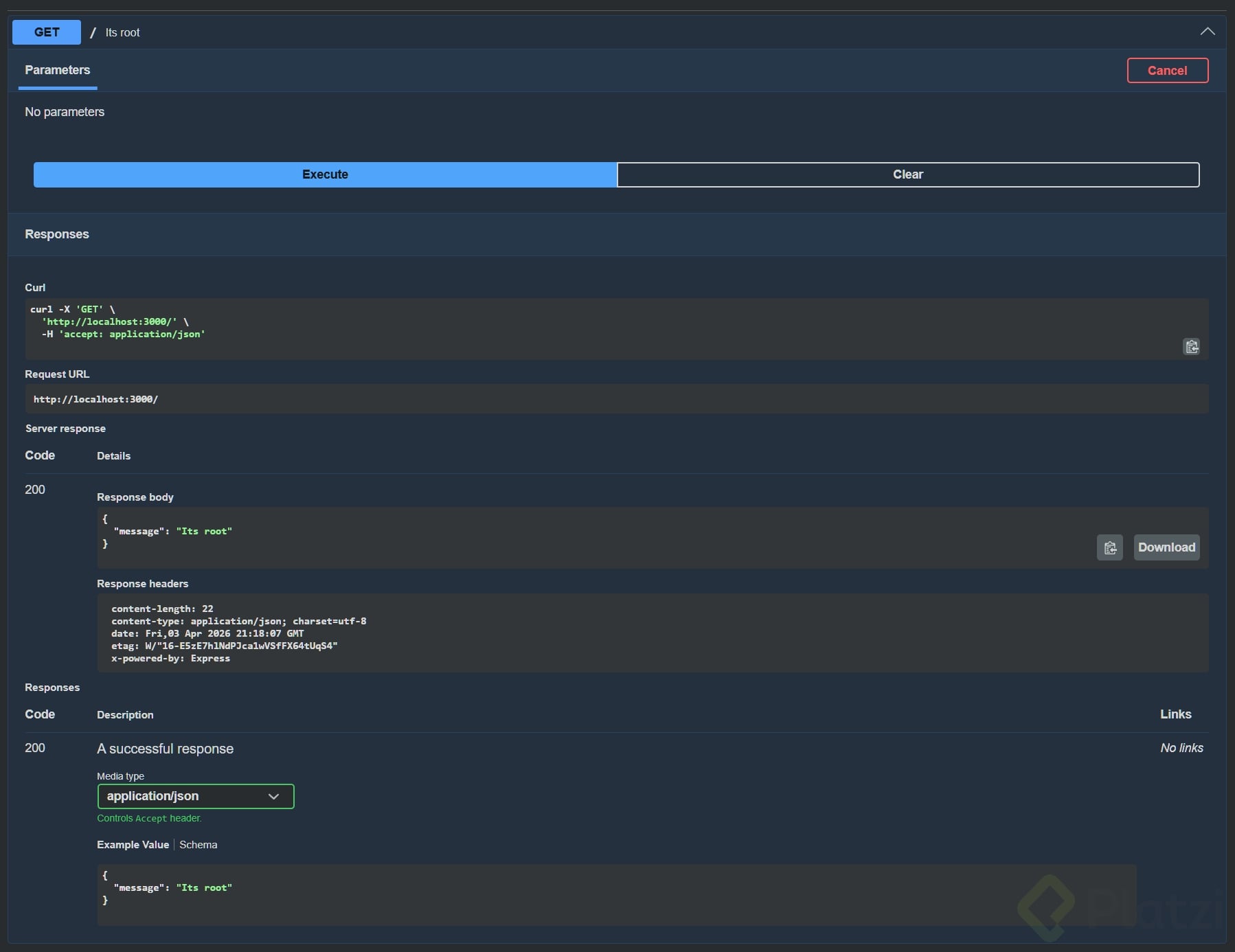Switch to the Schema tab
This screenshot has width=1235, height=952.
pos(198,845)
